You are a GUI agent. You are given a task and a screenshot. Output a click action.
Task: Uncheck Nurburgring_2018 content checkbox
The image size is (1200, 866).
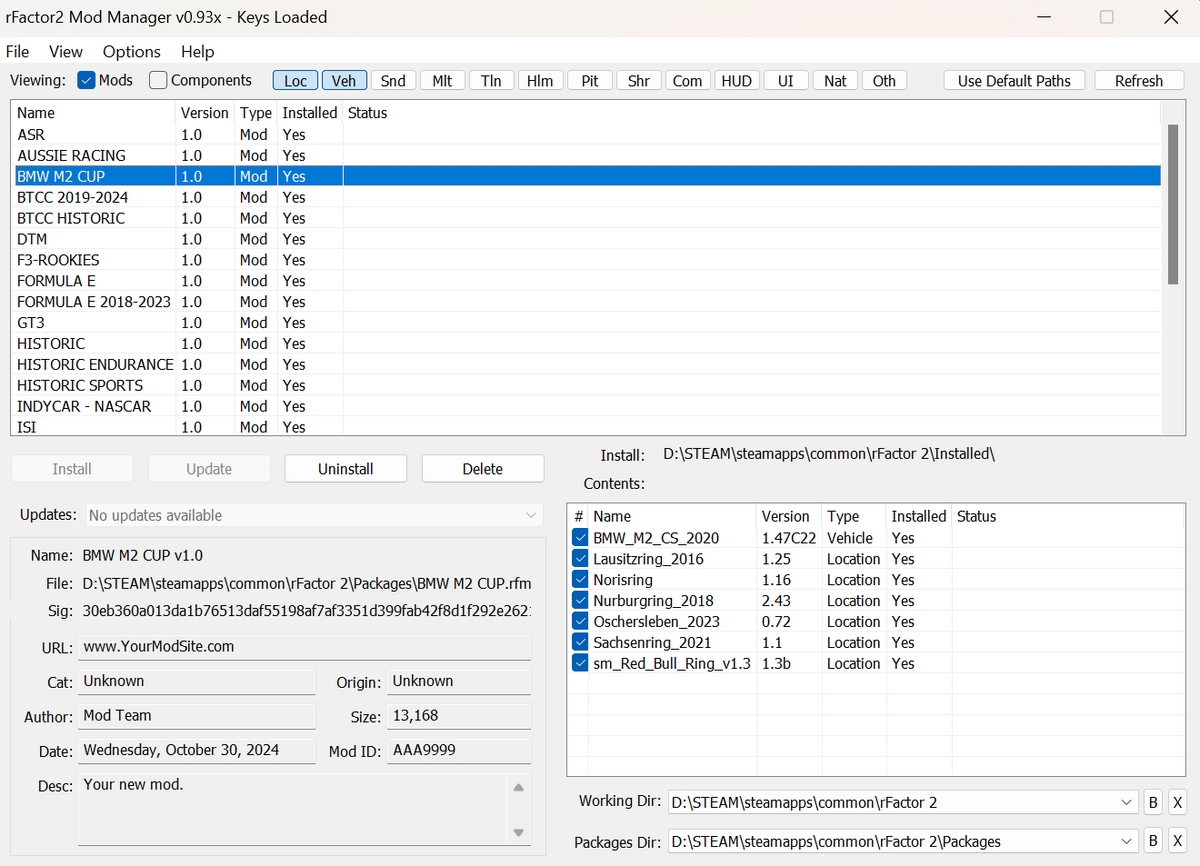[x=580, y=601]
